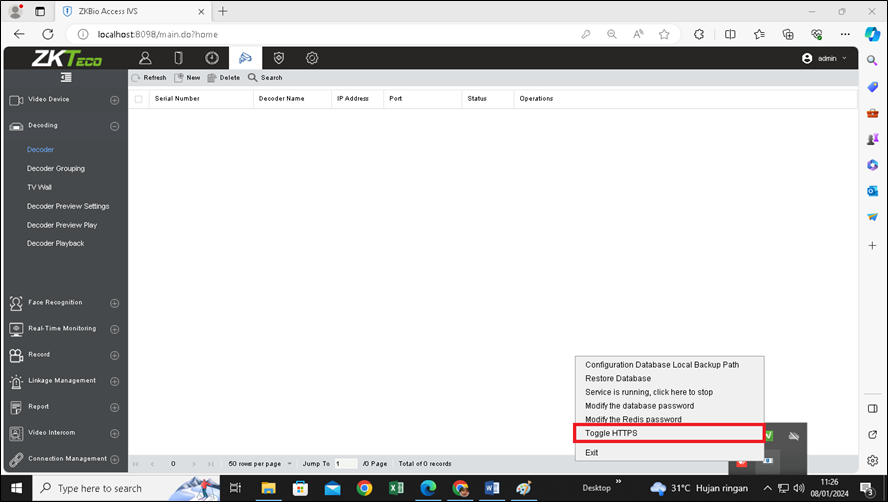Choose Restore Database from context menu

point(618,379)
